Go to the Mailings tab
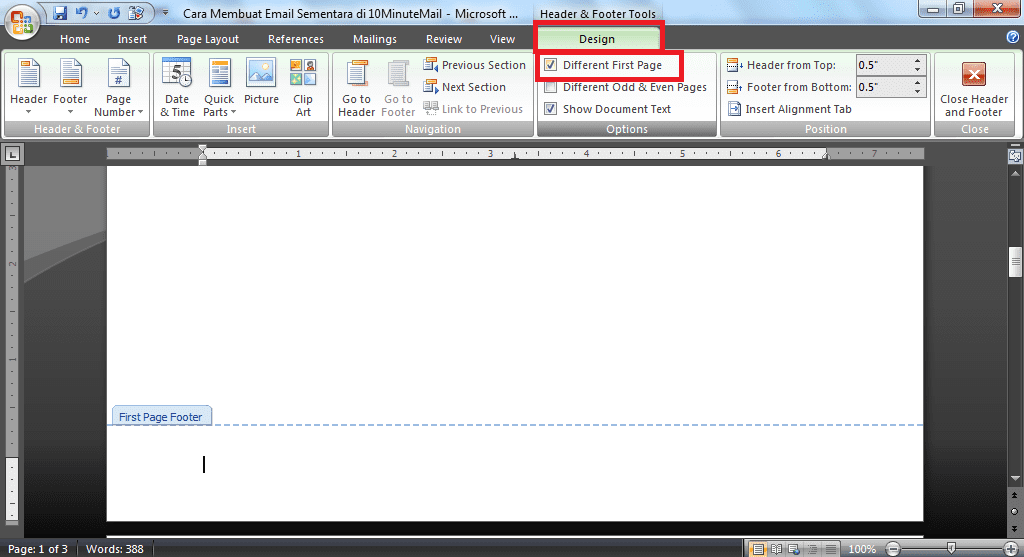Viewport: 1024px width, 557px height. pyautogui.click(x=375, y=39)
